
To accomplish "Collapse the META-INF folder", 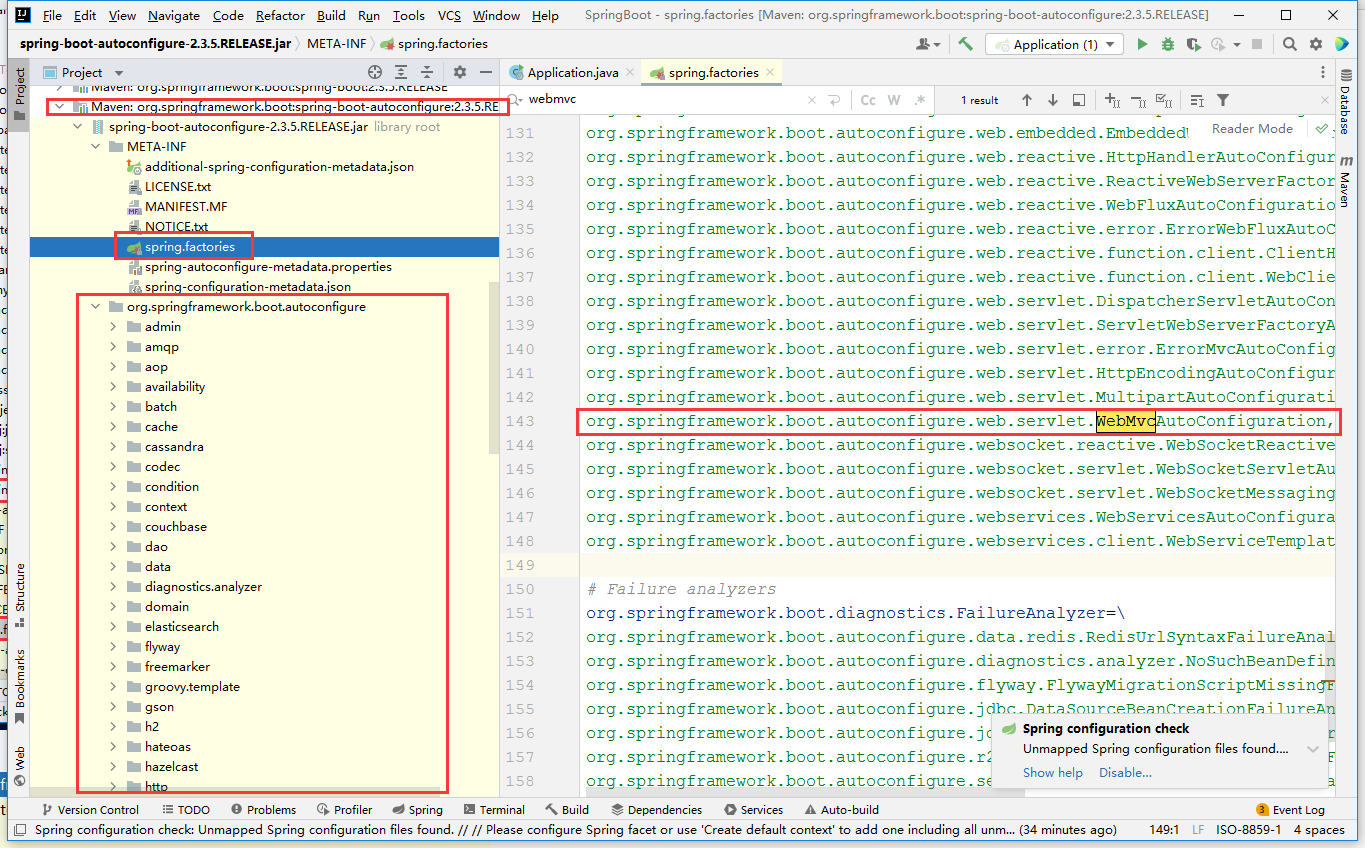I will point(96,147).
